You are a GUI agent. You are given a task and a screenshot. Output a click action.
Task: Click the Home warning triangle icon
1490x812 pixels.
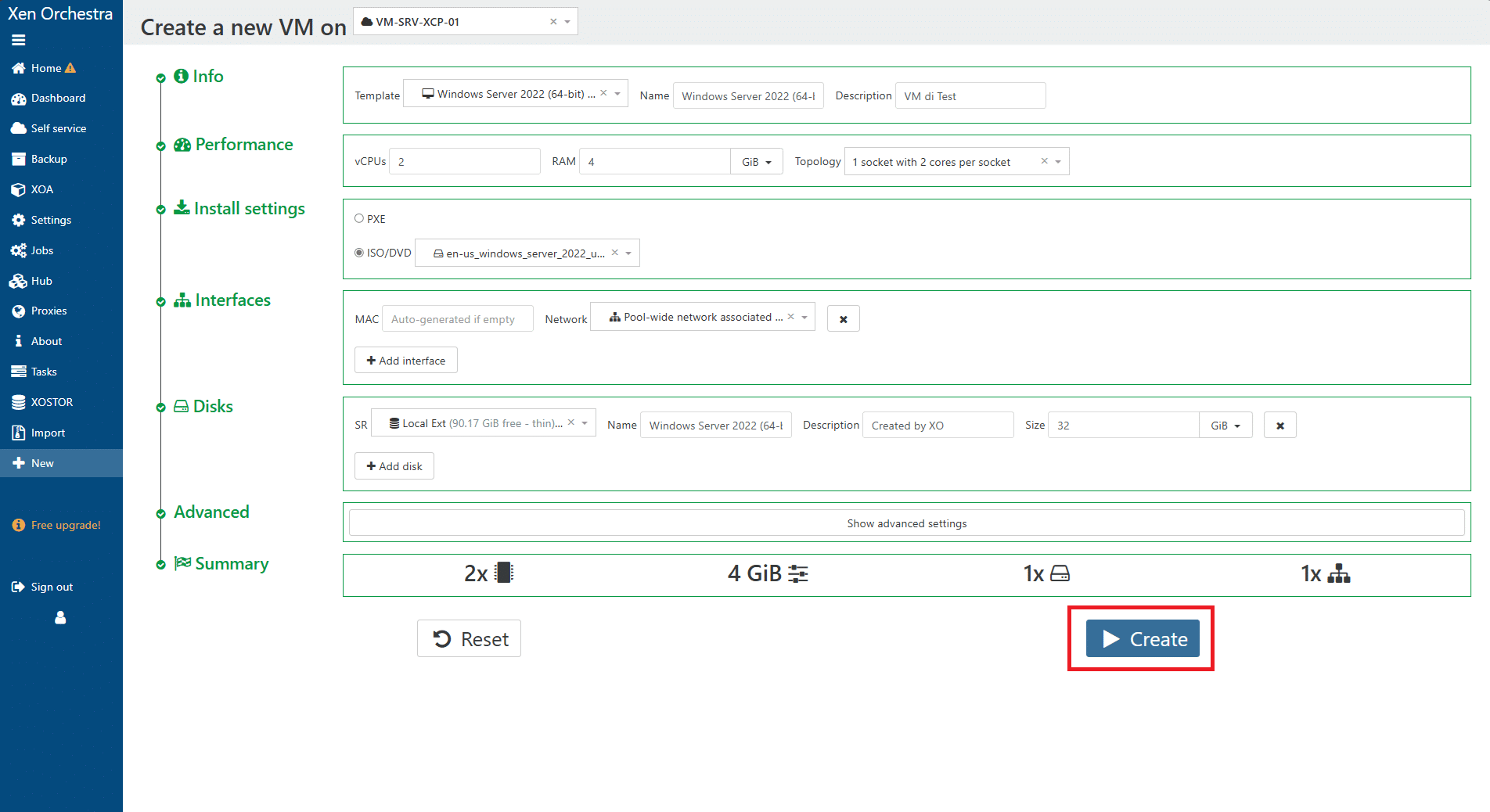pyautogui.click(x=70, y=68)
